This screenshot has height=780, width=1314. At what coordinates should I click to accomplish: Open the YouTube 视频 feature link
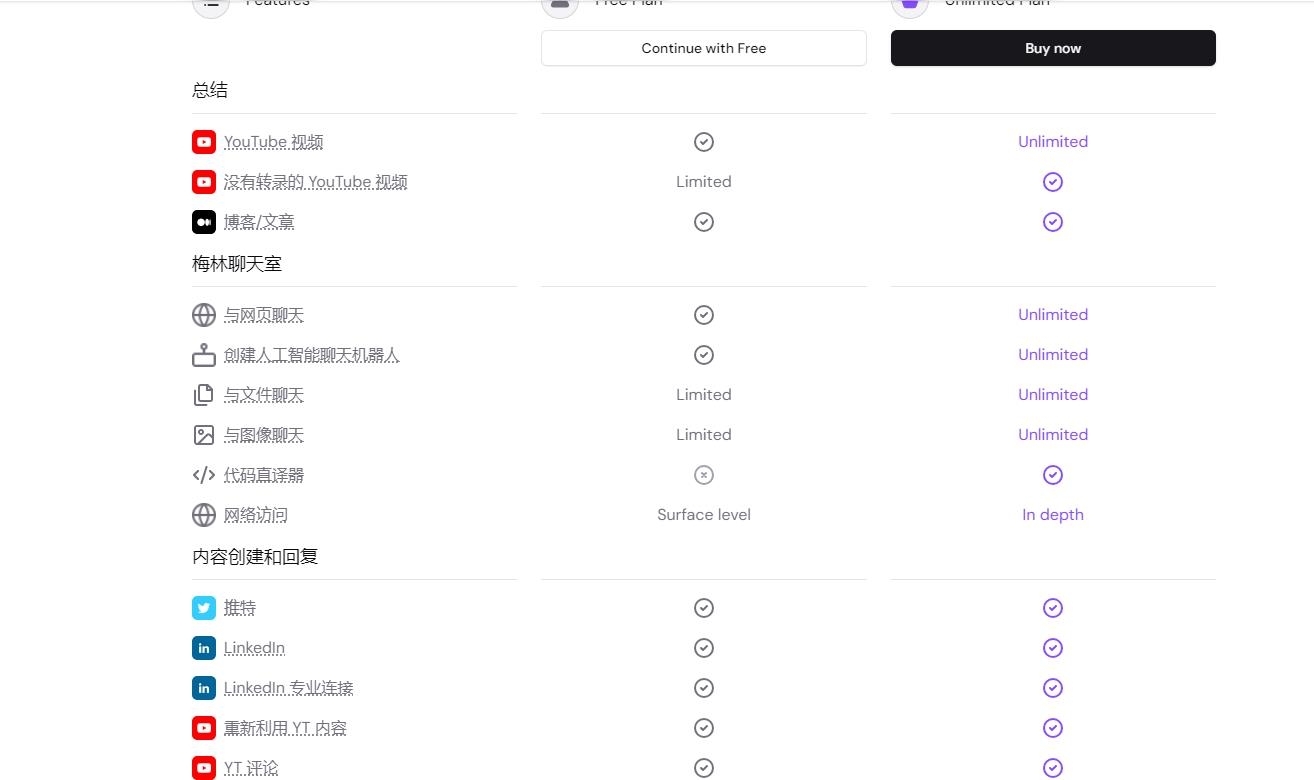273,142
